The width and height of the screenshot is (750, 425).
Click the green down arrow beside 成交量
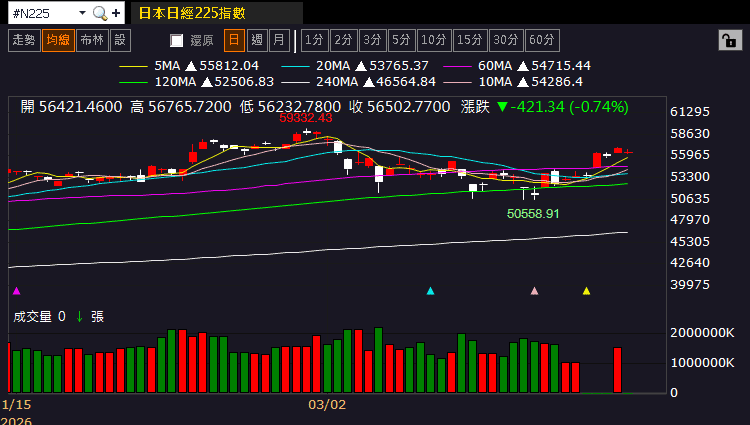coord(79,316)
